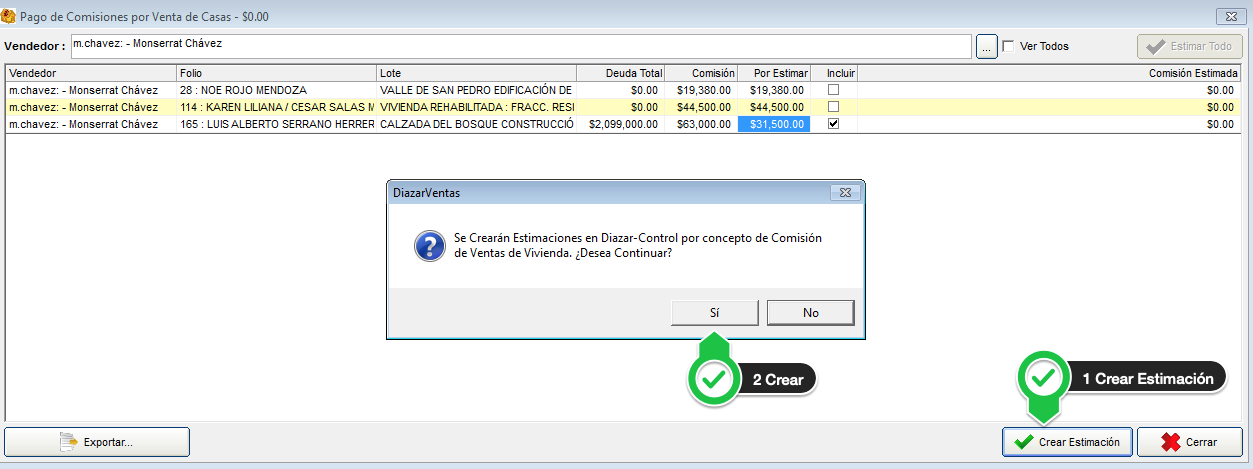This screenshot has width=1253, height=469.
Task: Click the Cerrar button with red X
Action: tap(1190, 442)
